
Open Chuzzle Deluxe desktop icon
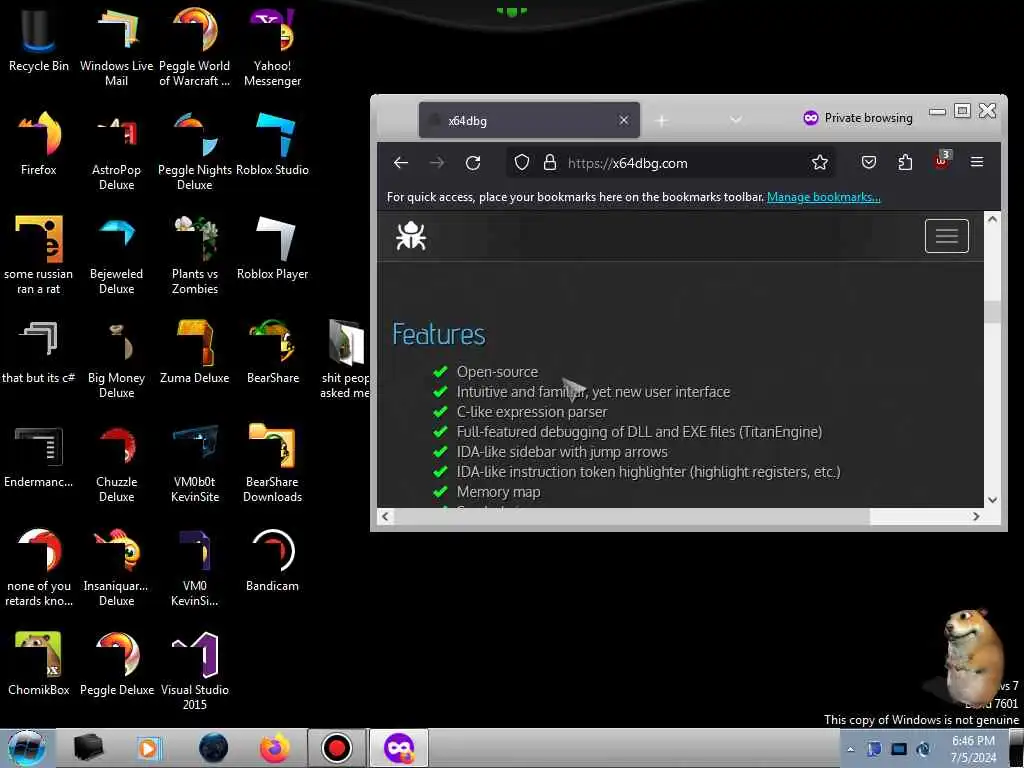[x=116, y=463]
